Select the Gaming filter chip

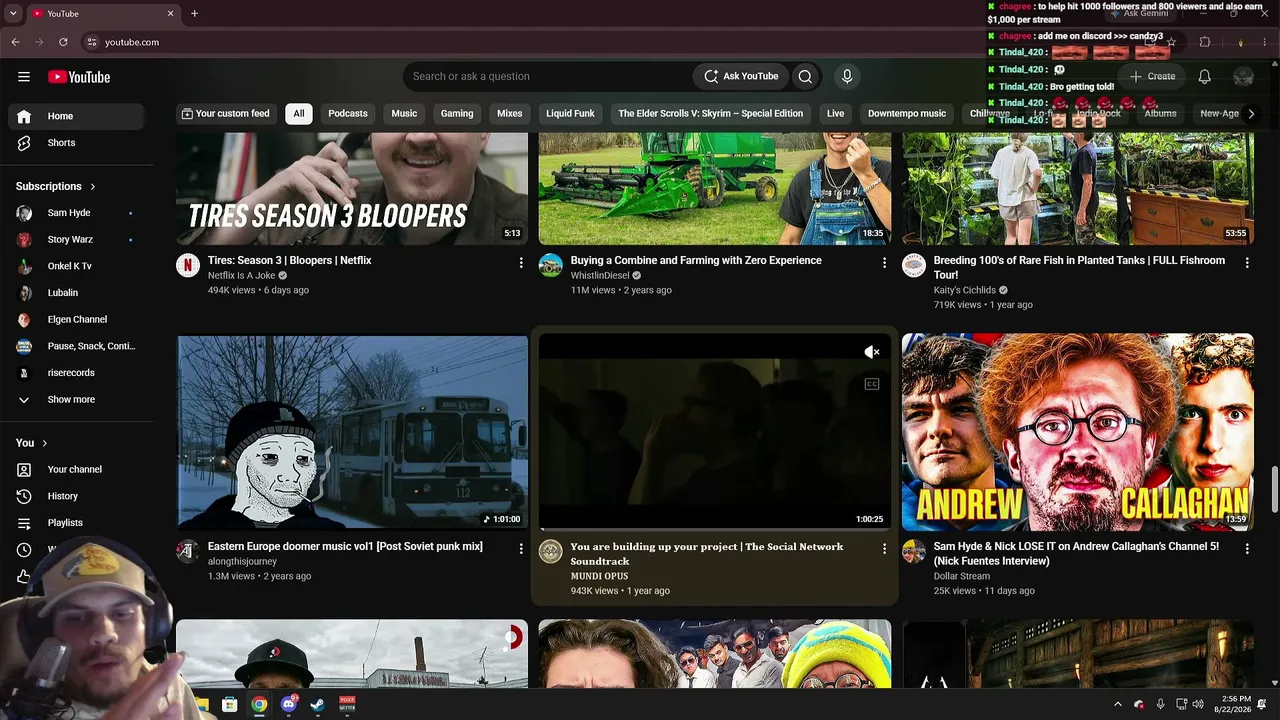tap(457, 114)
